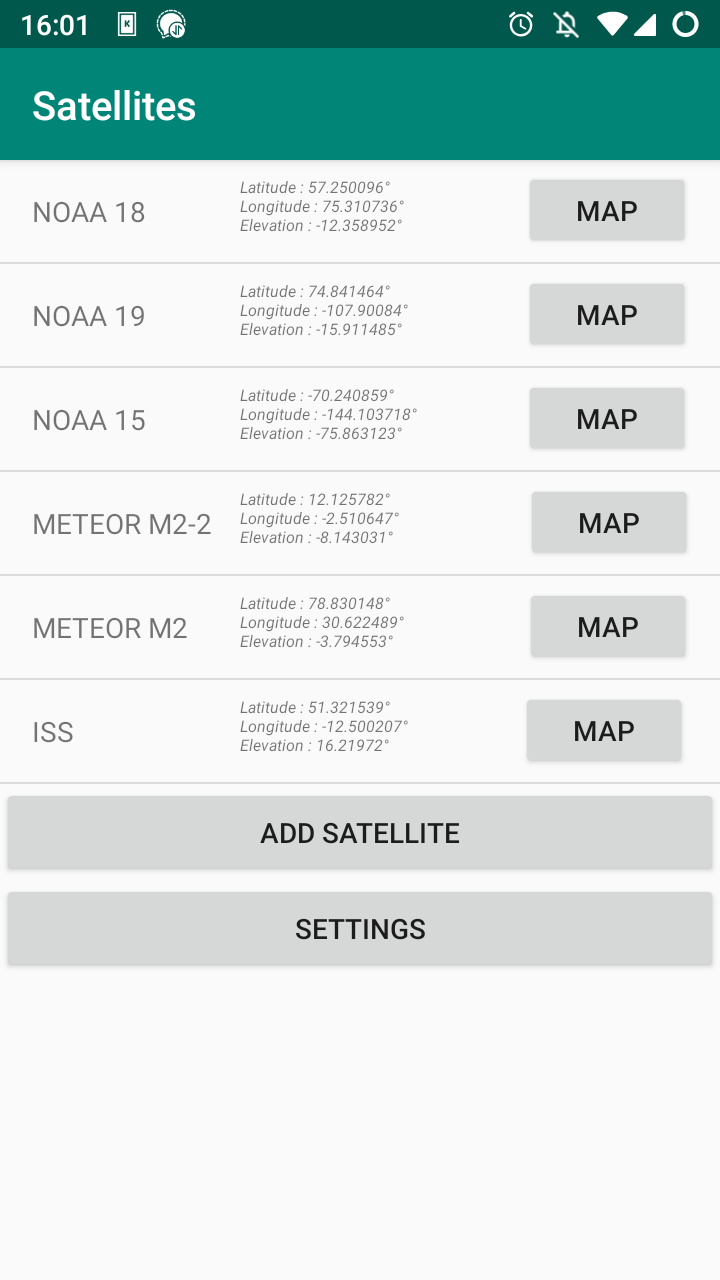Screen dimensions: 720x1280
Task: Tap the muted notifications bell icon
Action: [x=566, y=25]
